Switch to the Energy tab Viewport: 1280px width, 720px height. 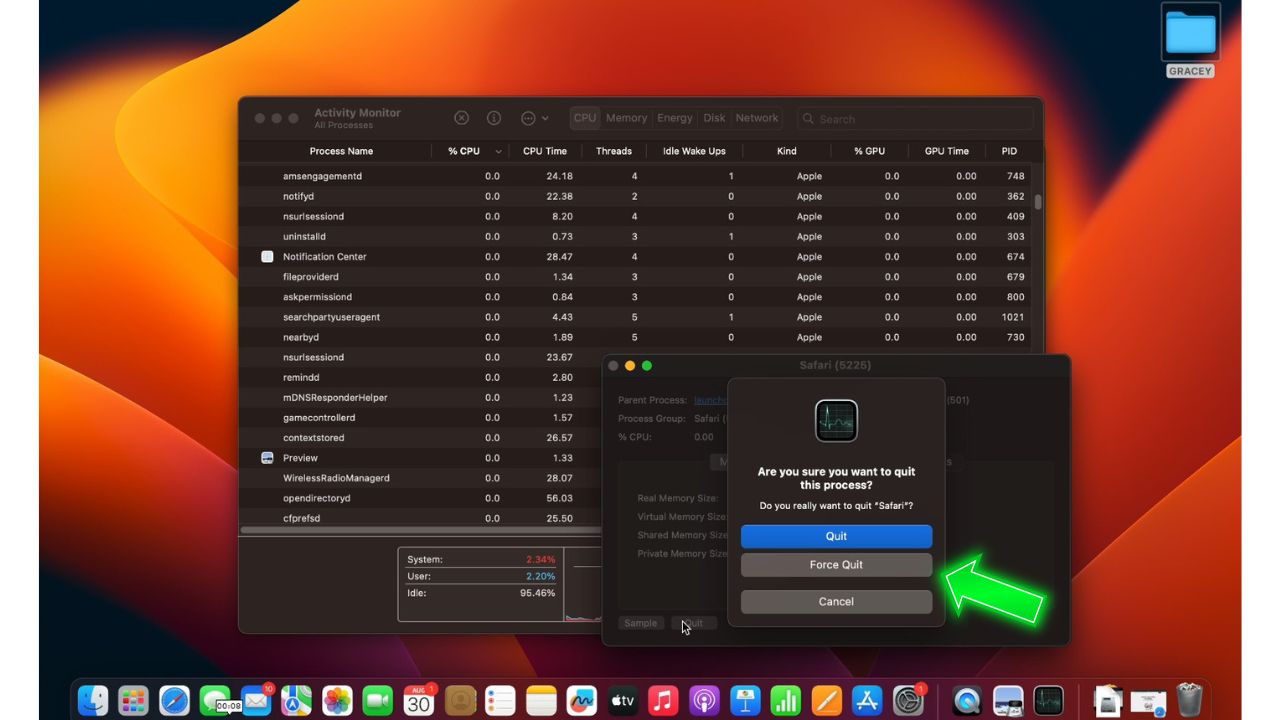[674, 118]
